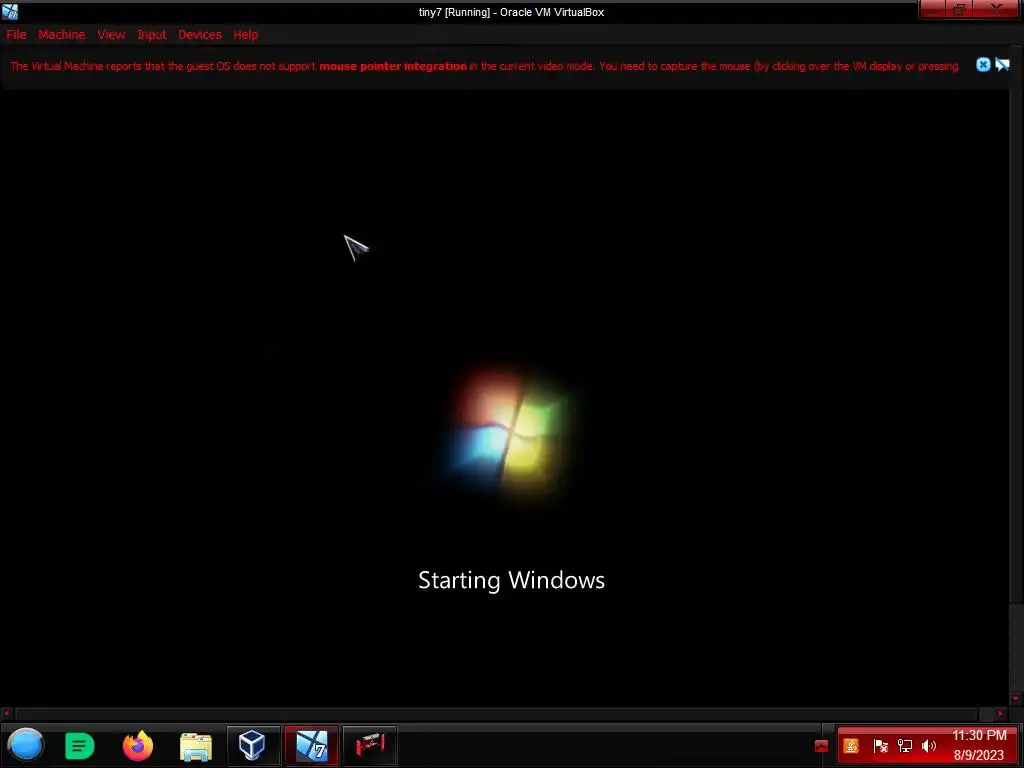This screenshot has height=768, width=1024.
Task: Launch the green chat app from taskbar
Action: (x=80, y=745)
